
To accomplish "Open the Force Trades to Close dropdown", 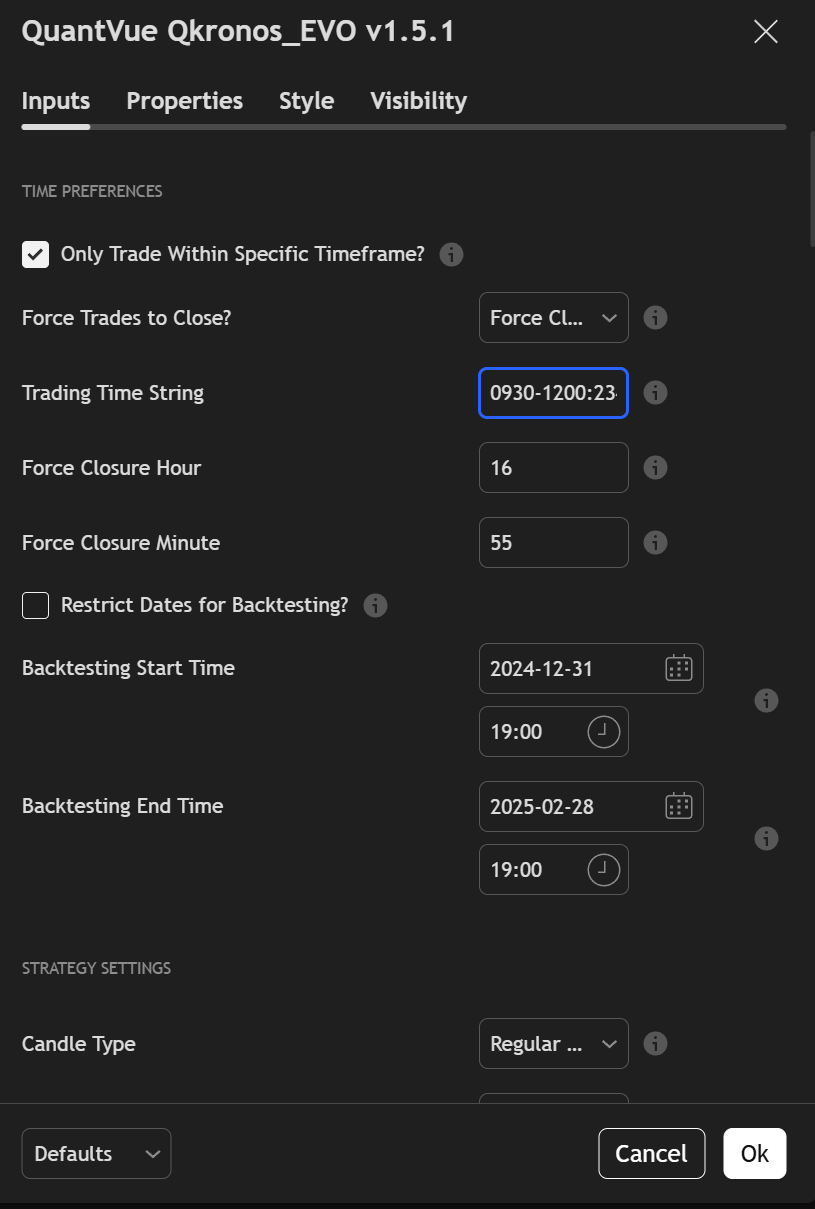I will [553, 318].
